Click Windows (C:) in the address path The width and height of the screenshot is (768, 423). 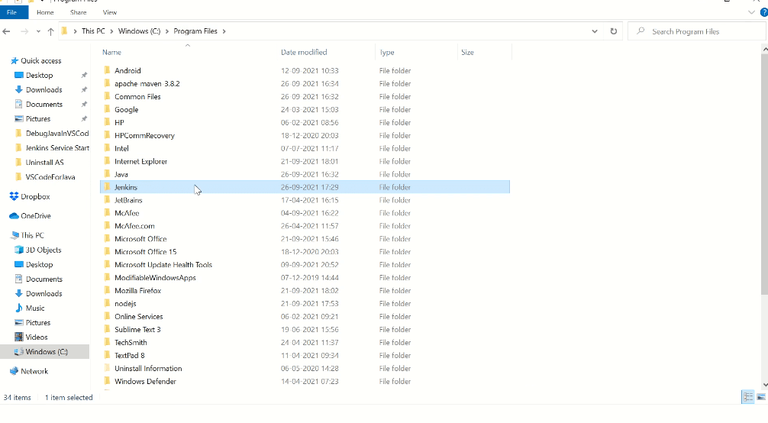tap(139, 31)
